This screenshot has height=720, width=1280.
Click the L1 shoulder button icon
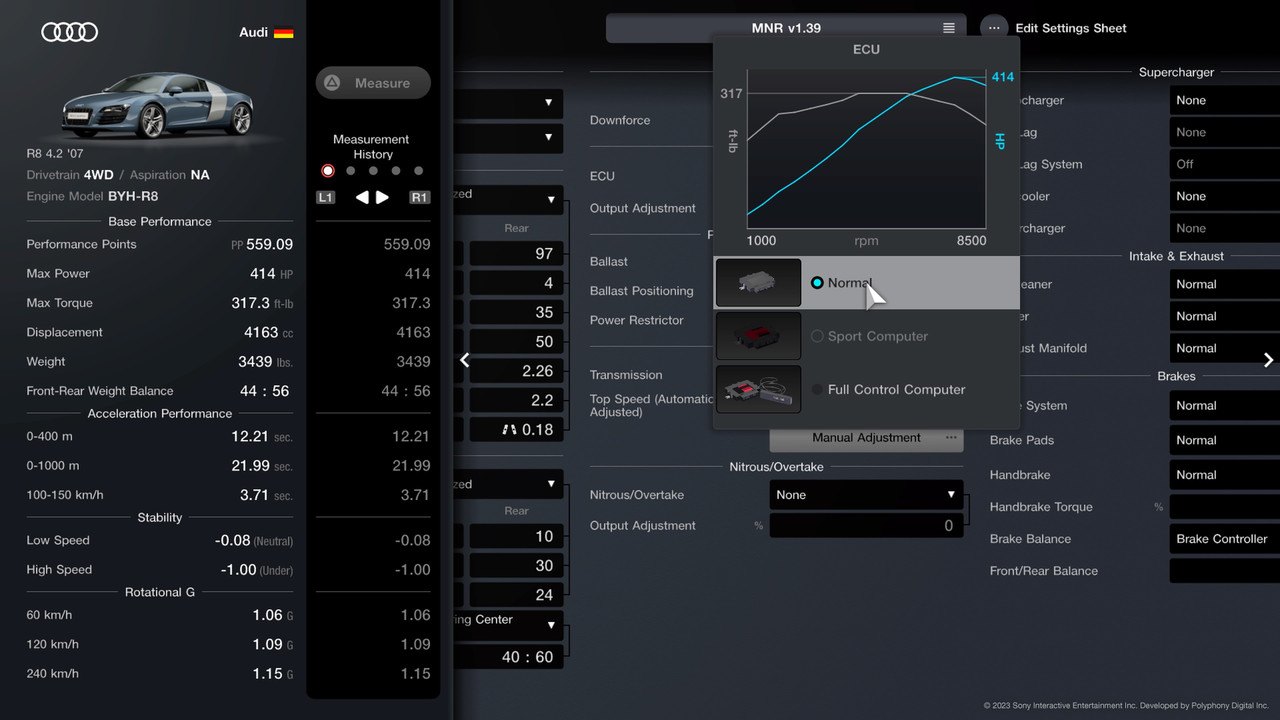pyautogui.click(x=325, y=197)
